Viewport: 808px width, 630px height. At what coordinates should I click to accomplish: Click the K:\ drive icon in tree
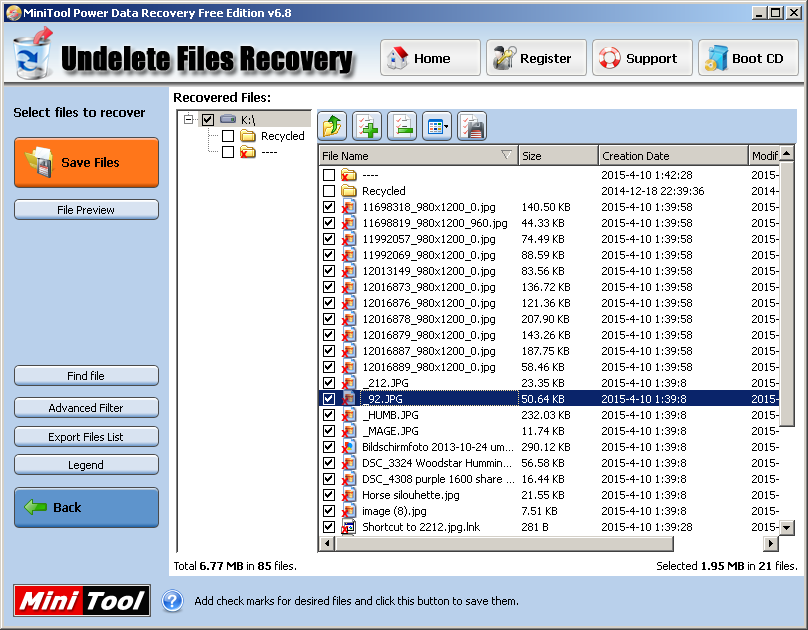click(228, 120)
